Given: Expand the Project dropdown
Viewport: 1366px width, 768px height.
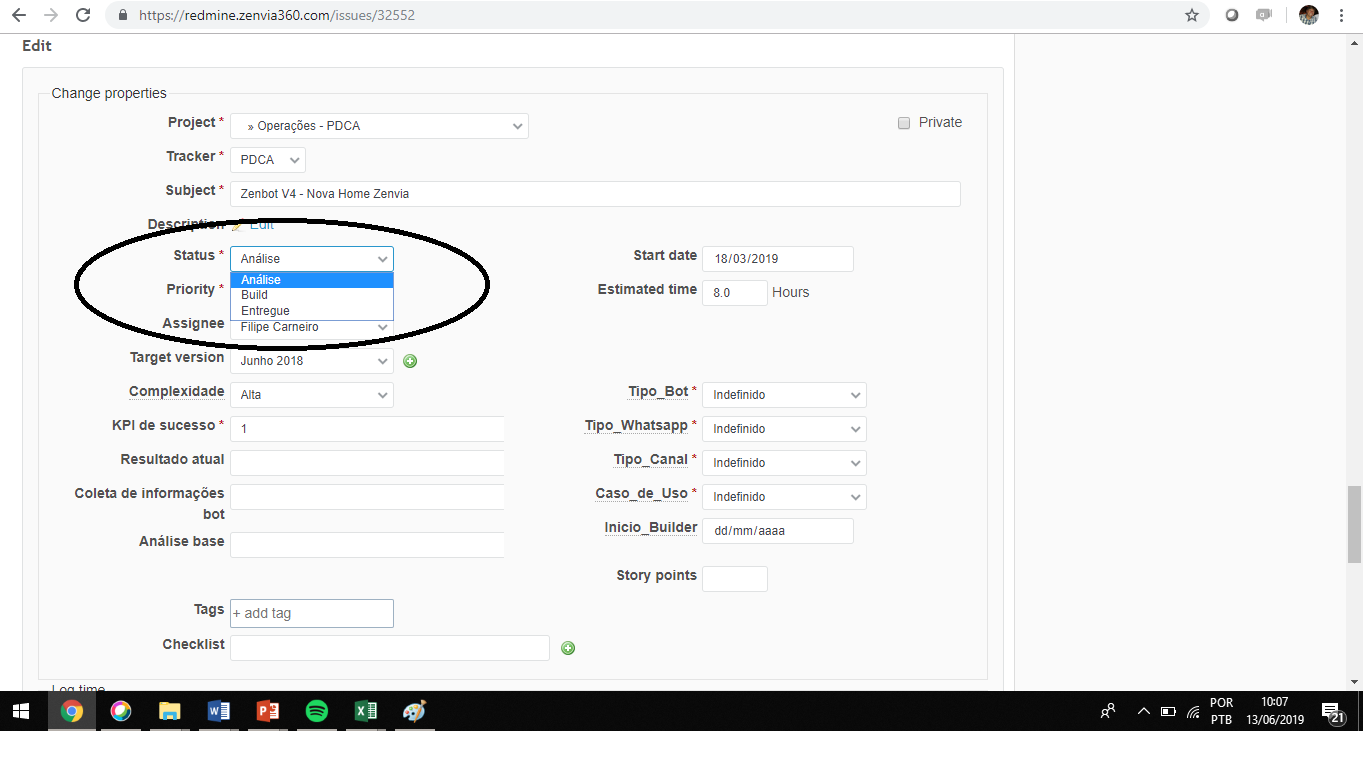Looking at the screenshot, I should [x=379, y=126].
